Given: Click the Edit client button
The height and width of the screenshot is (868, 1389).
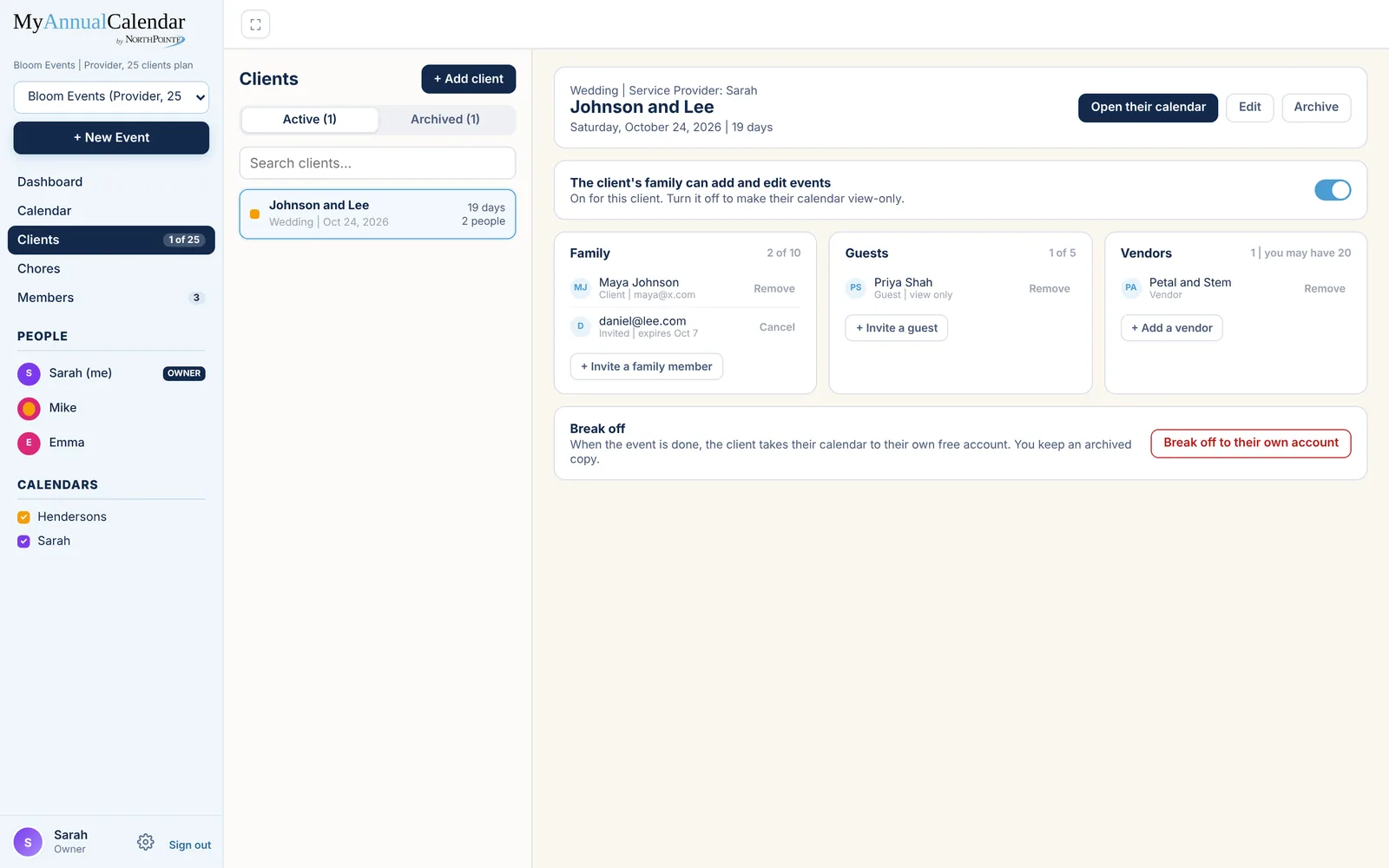Looking at the screenshot, I should point(1249,108).
